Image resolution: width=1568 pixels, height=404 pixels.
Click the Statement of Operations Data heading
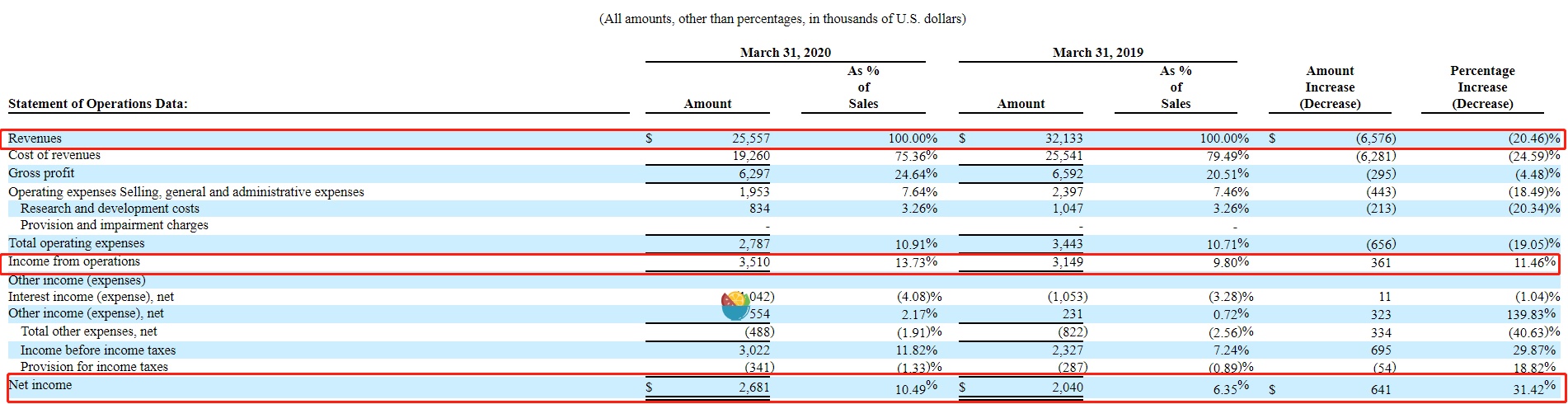pos(98,104)
